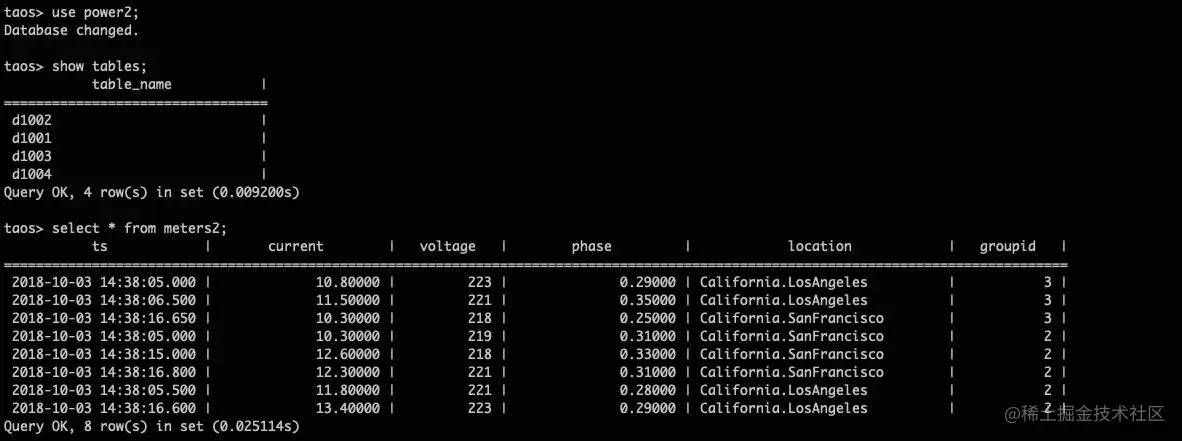
Task: Select table name d1003
Action: coord(32,156)
